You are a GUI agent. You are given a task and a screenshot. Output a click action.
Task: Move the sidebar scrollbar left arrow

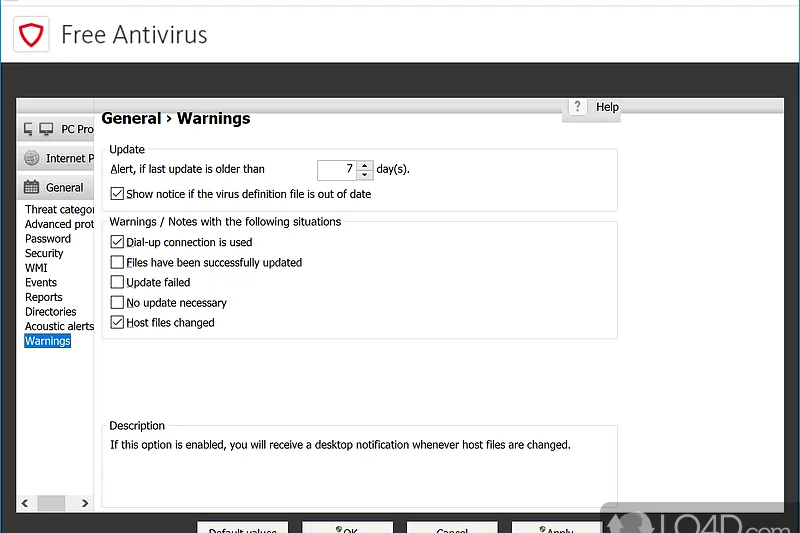point(25,503)
